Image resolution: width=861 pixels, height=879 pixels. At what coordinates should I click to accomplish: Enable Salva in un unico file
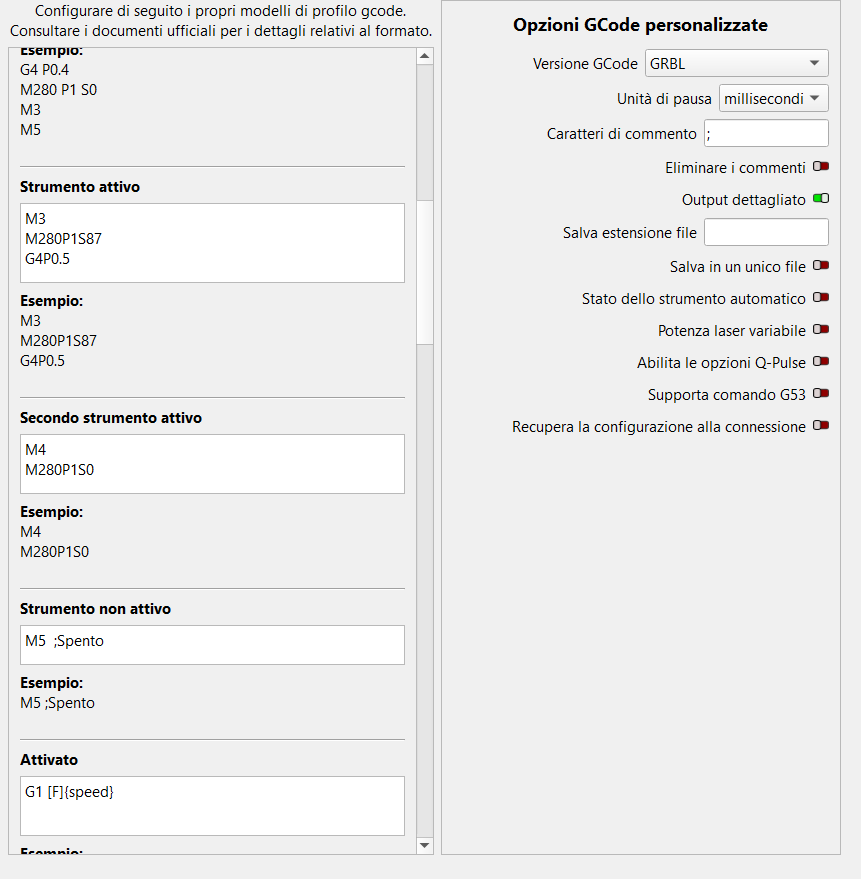pos(821,266)
